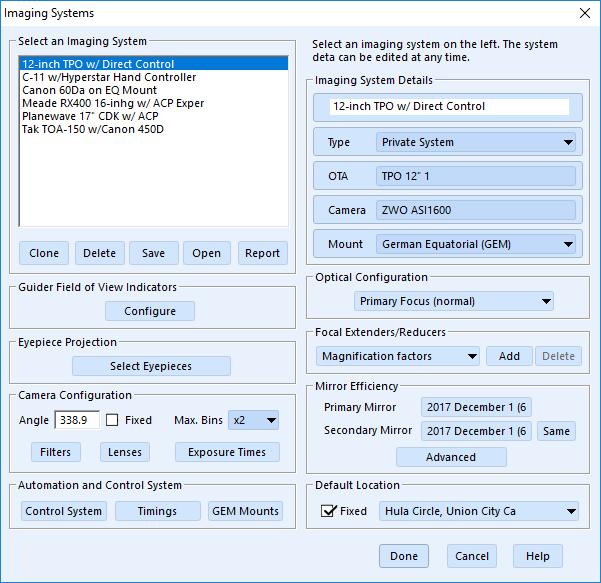Add a focal extender or reducer
The width and height of the screenshot is (601, 583).
click(509, 356)
